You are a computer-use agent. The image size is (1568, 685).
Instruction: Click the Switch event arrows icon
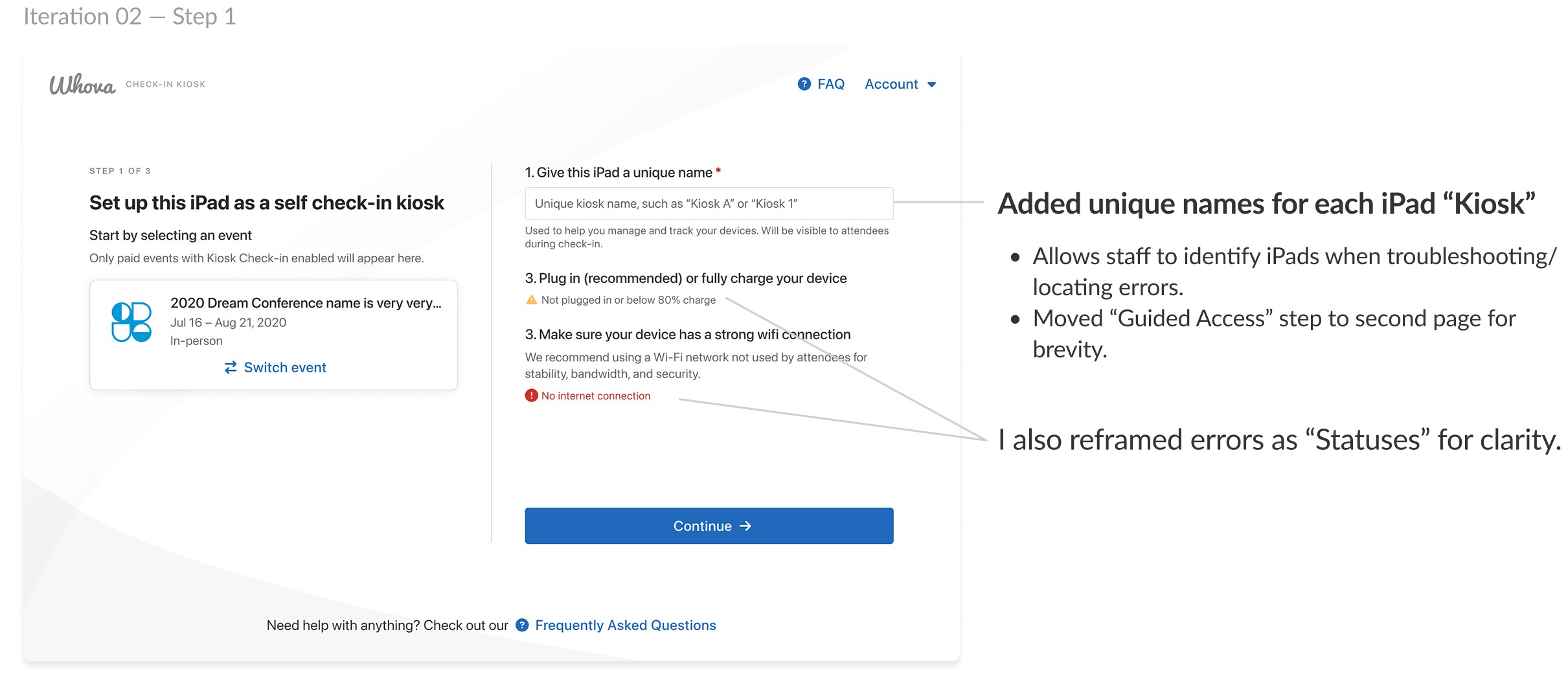[x=231, y=368]
